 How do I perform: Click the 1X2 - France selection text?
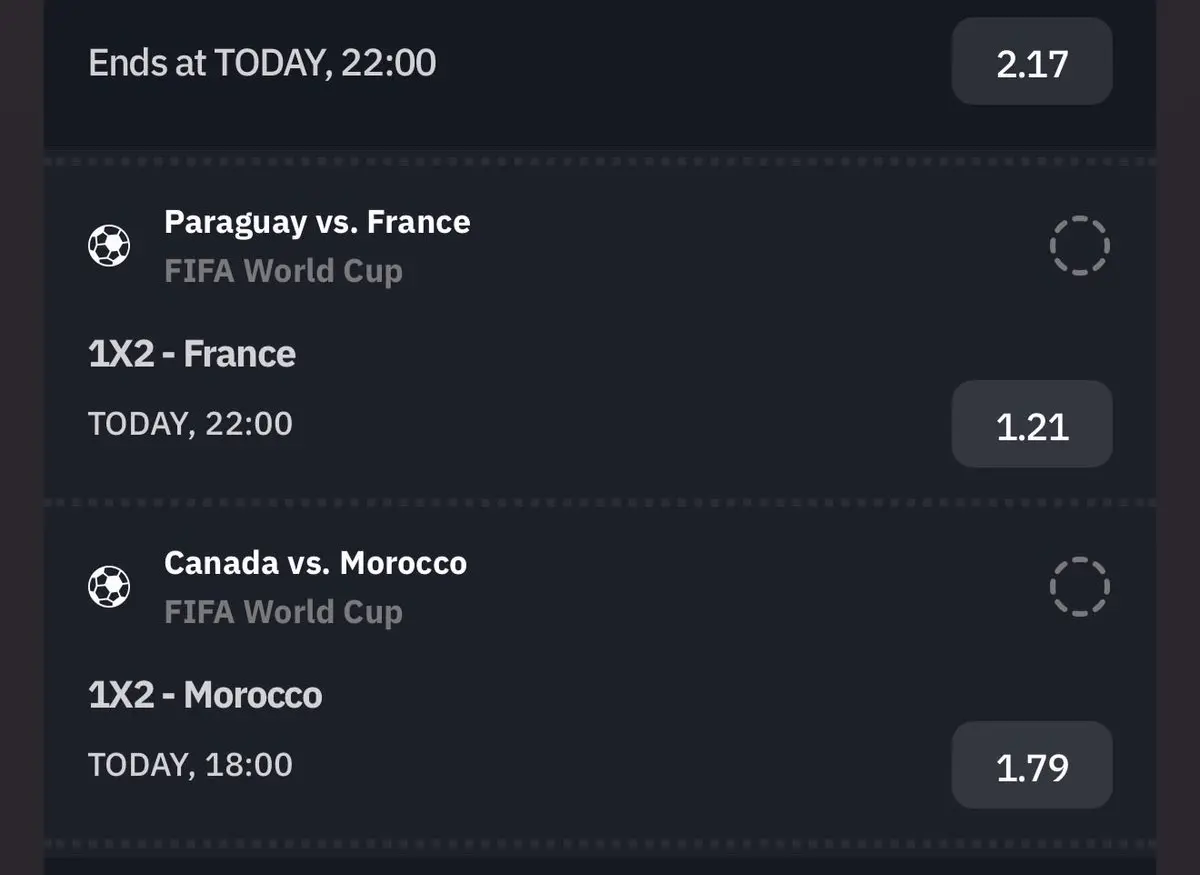[192, 354]
